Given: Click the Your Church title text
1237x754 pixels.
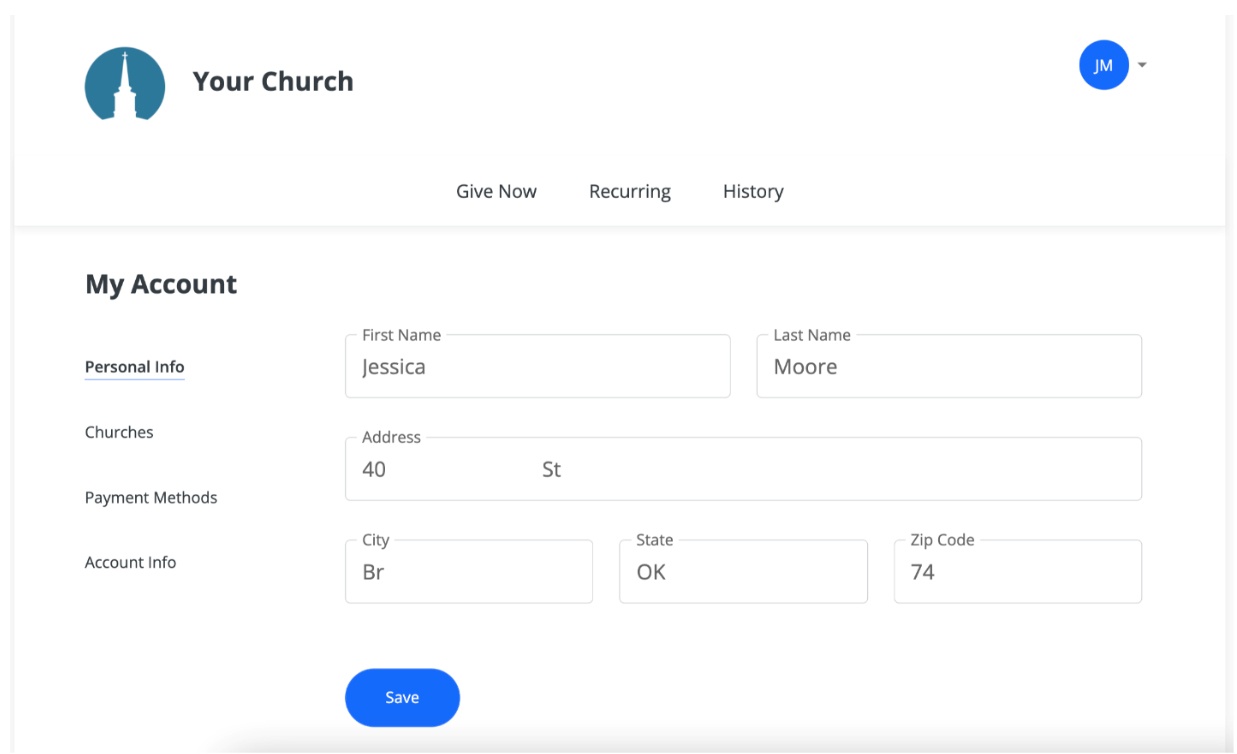Looking at the screenshot, I should pos(273,81).
